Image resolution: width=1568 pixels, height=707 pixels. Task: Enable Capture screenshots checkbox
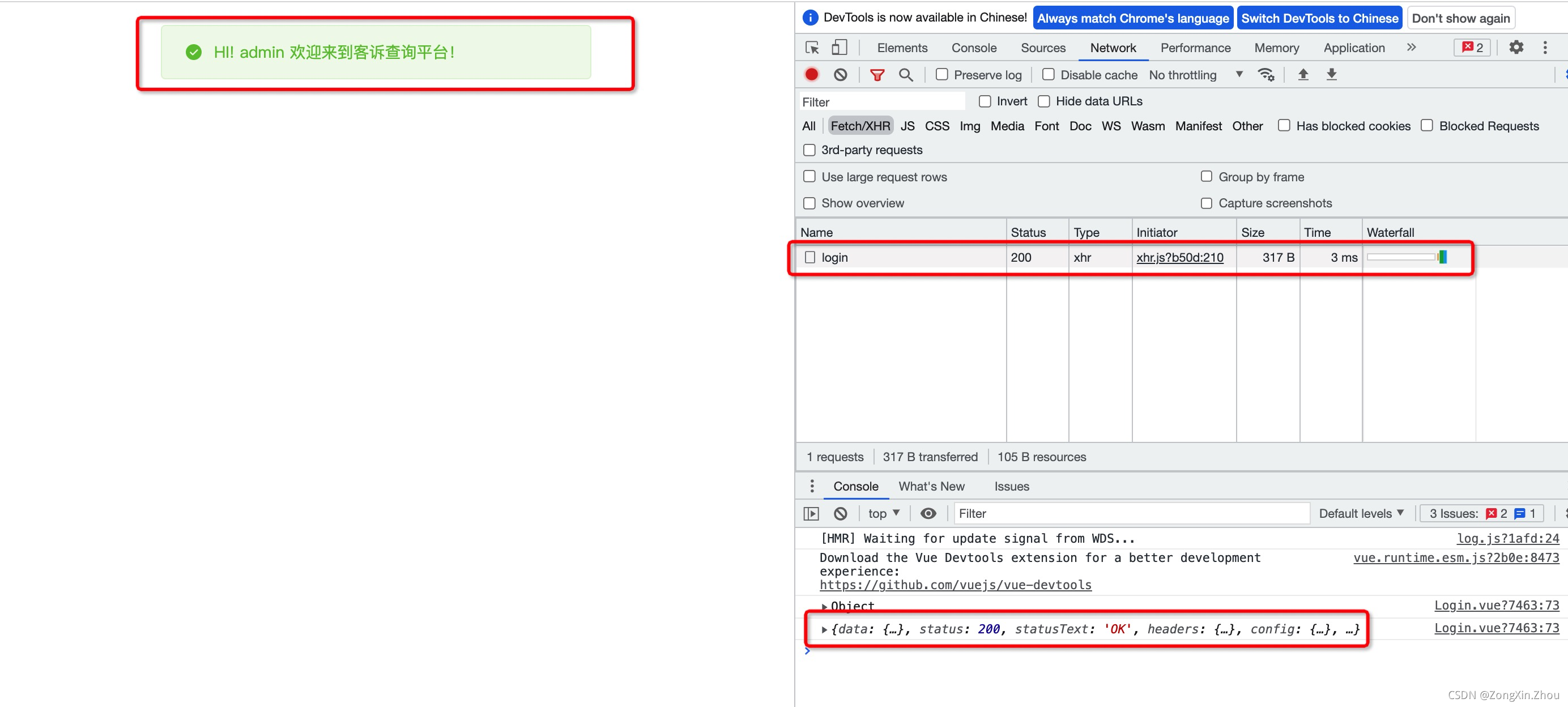pyautogui.click(x=1206, y=203)
